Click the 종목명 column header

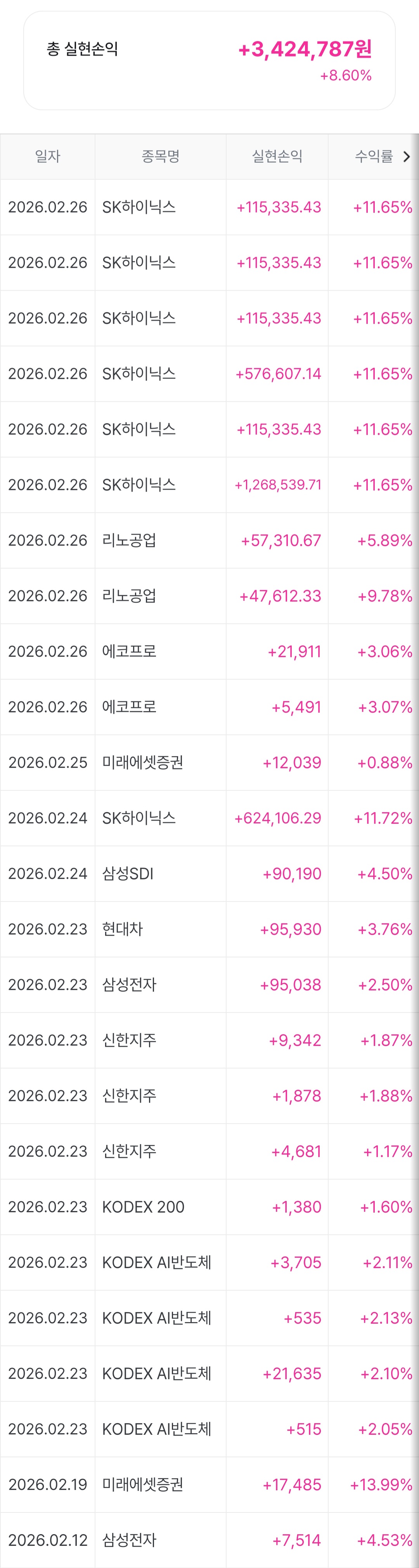coord(161,157)
